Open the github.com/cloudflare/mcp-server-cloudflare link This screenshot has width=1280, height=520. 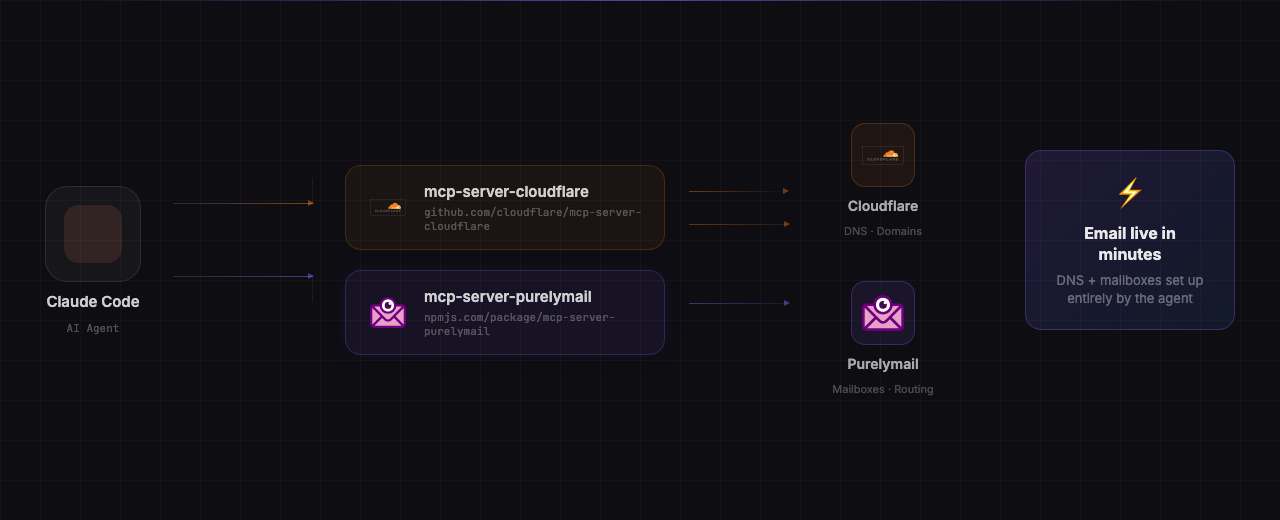coord(532,219)
